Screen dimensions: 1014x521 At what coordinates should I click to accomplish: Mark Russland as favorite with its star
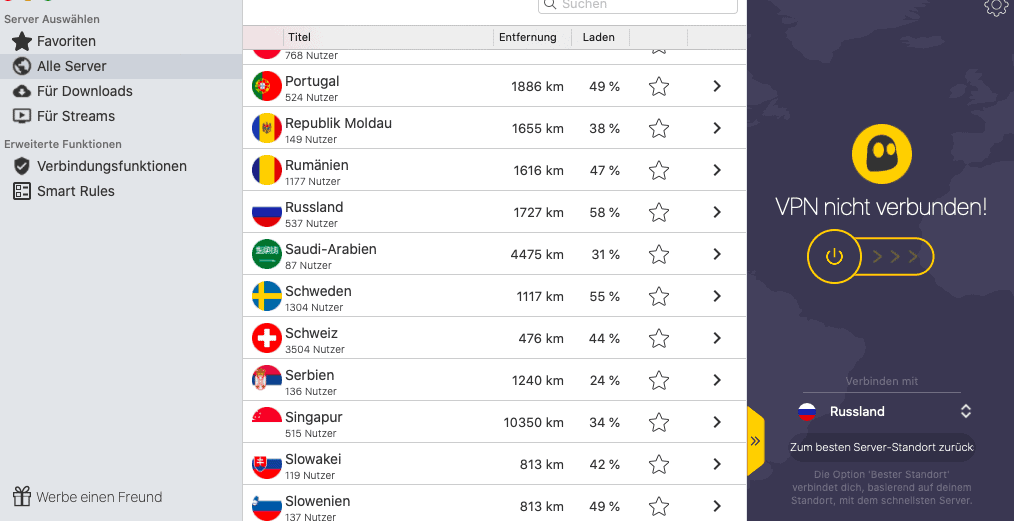[658, 213]
